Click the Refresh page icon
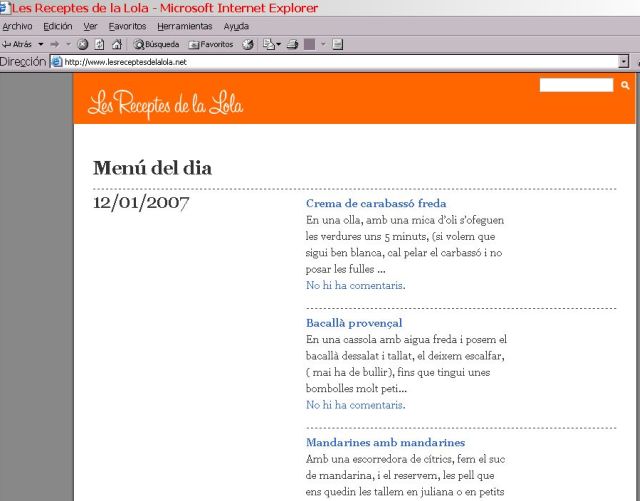Image resolution: width=640 pixels, height=501 pixels. 99,44
